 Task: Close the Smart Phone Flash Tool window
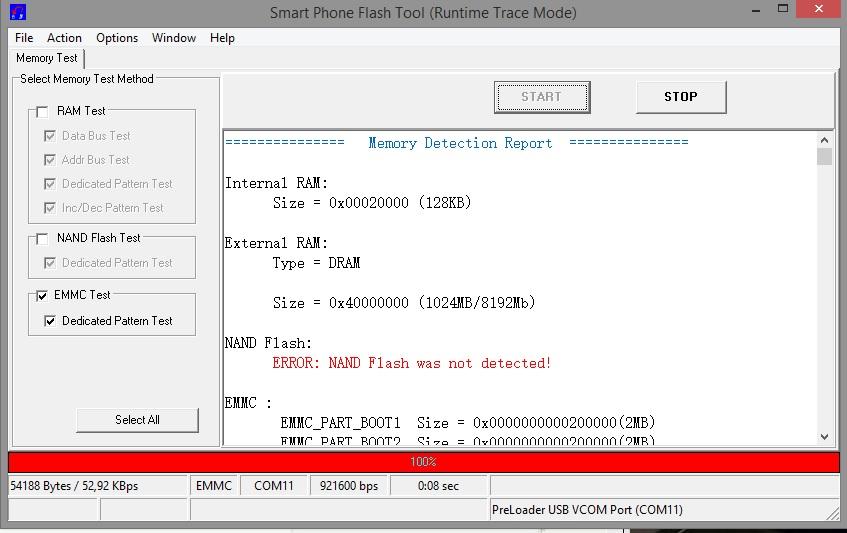819,9
